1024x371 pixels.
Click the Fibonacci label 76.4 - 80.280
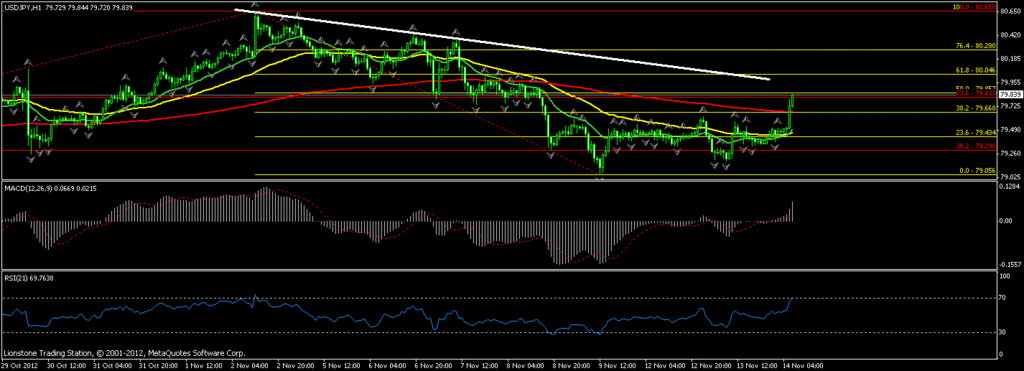[977, 46]
